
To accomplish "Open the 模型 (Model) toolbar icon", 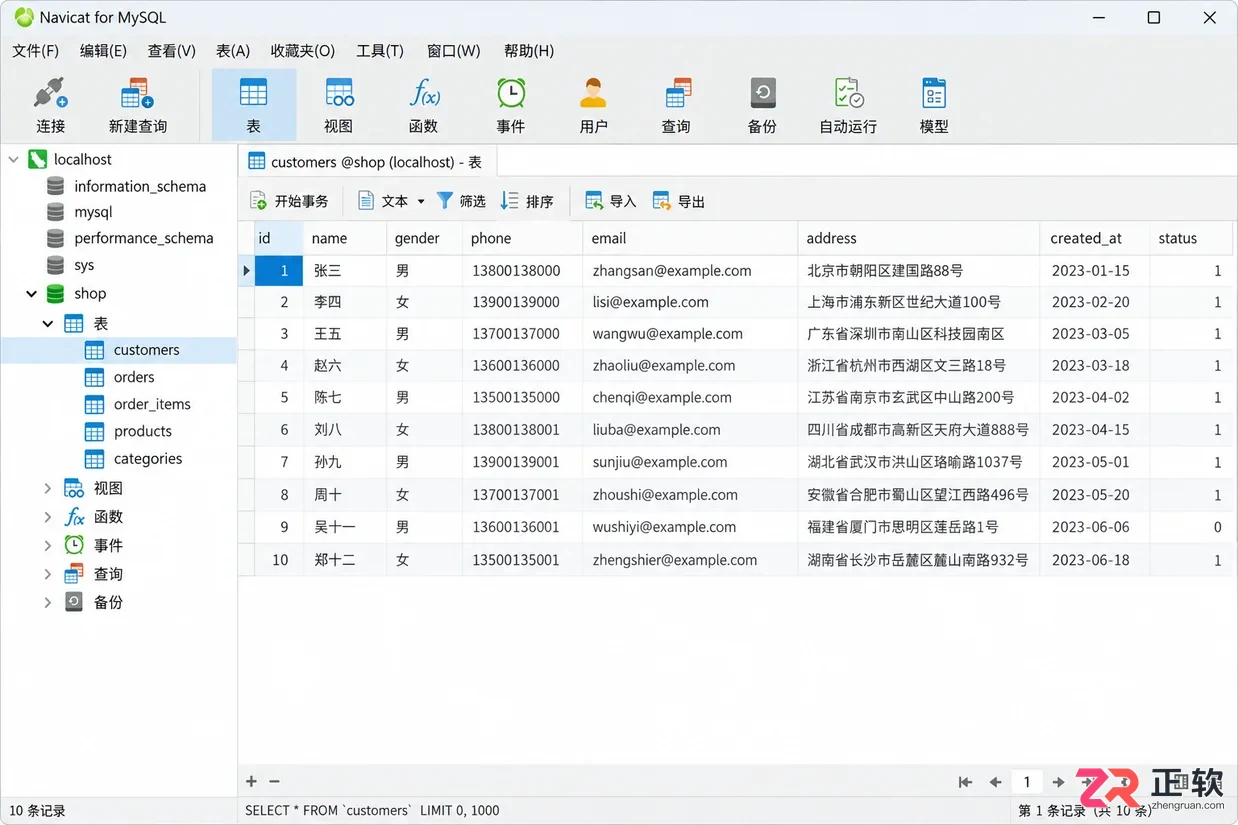I will click(x=934, y=104).
